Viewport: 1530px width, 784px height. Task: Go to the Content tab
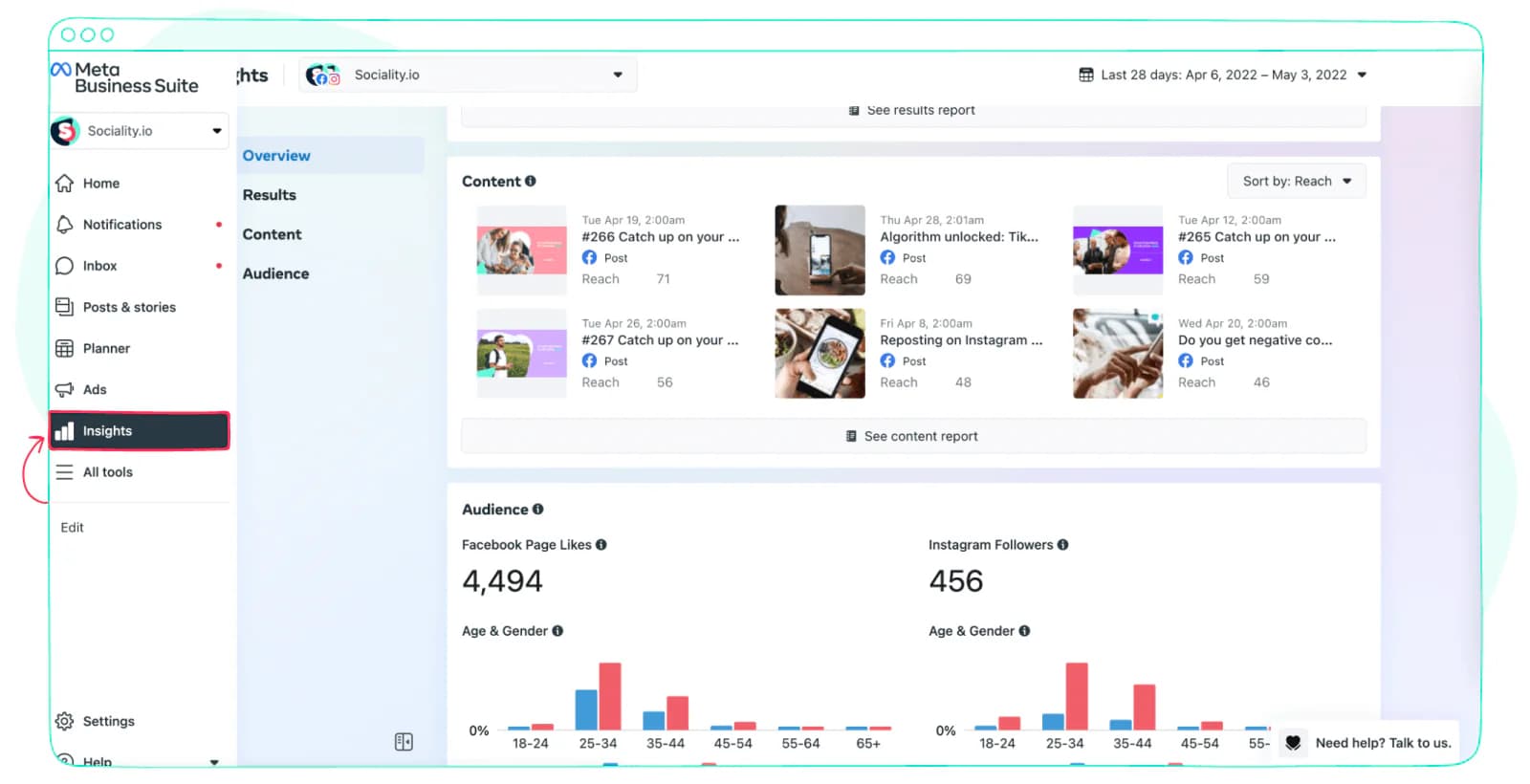[272, 234]
